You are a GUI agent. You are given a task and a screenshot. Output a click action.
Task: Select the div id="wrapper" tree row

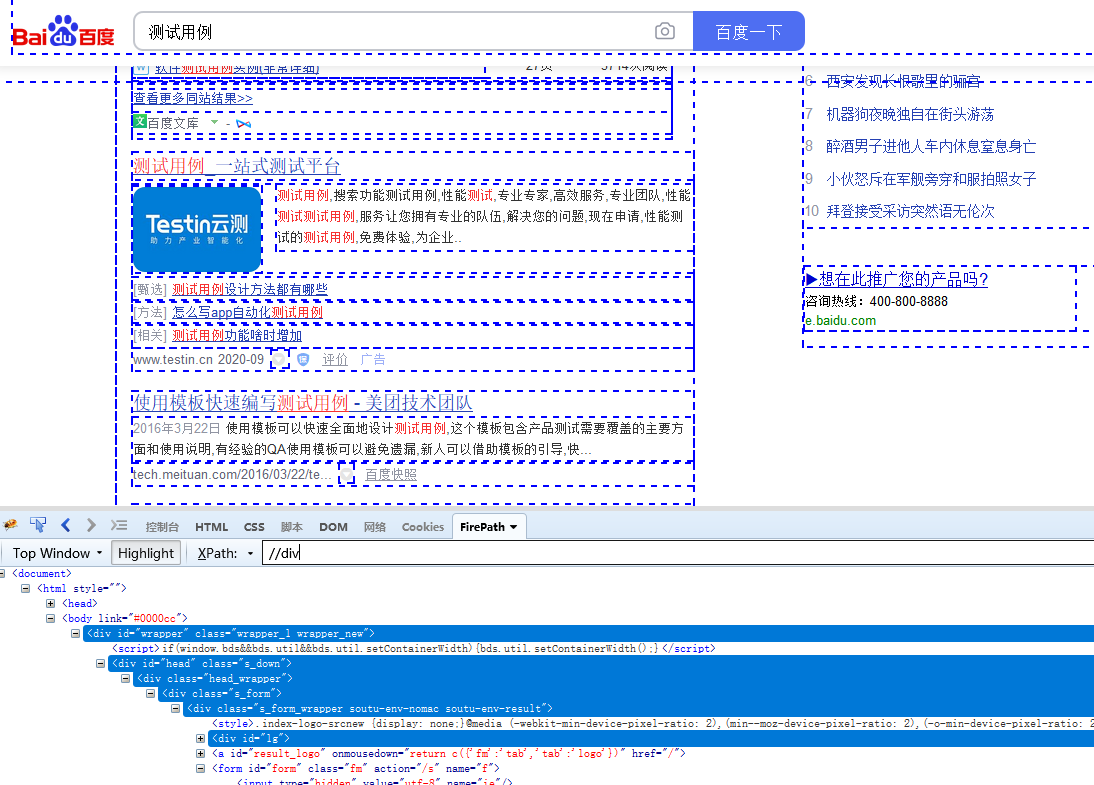click(x=588, y=634)
